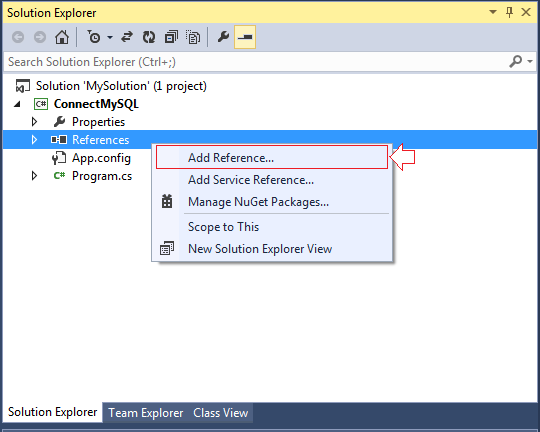This screenshot has width=540, height=432.
Task: Toggle auto hide pin icon
Action: coord(509,12)
